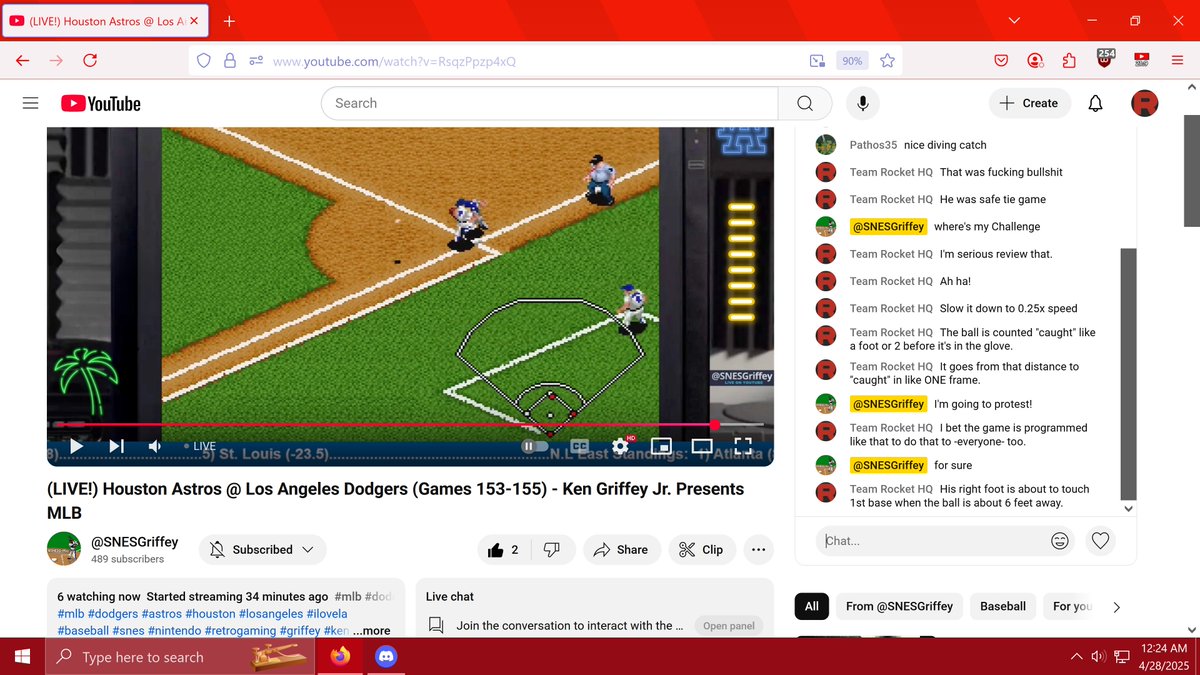Image resolution: width=1200 pixels, height=675 pixels.
Task: Open Discord from the taskbar
Action: [386, 657]
